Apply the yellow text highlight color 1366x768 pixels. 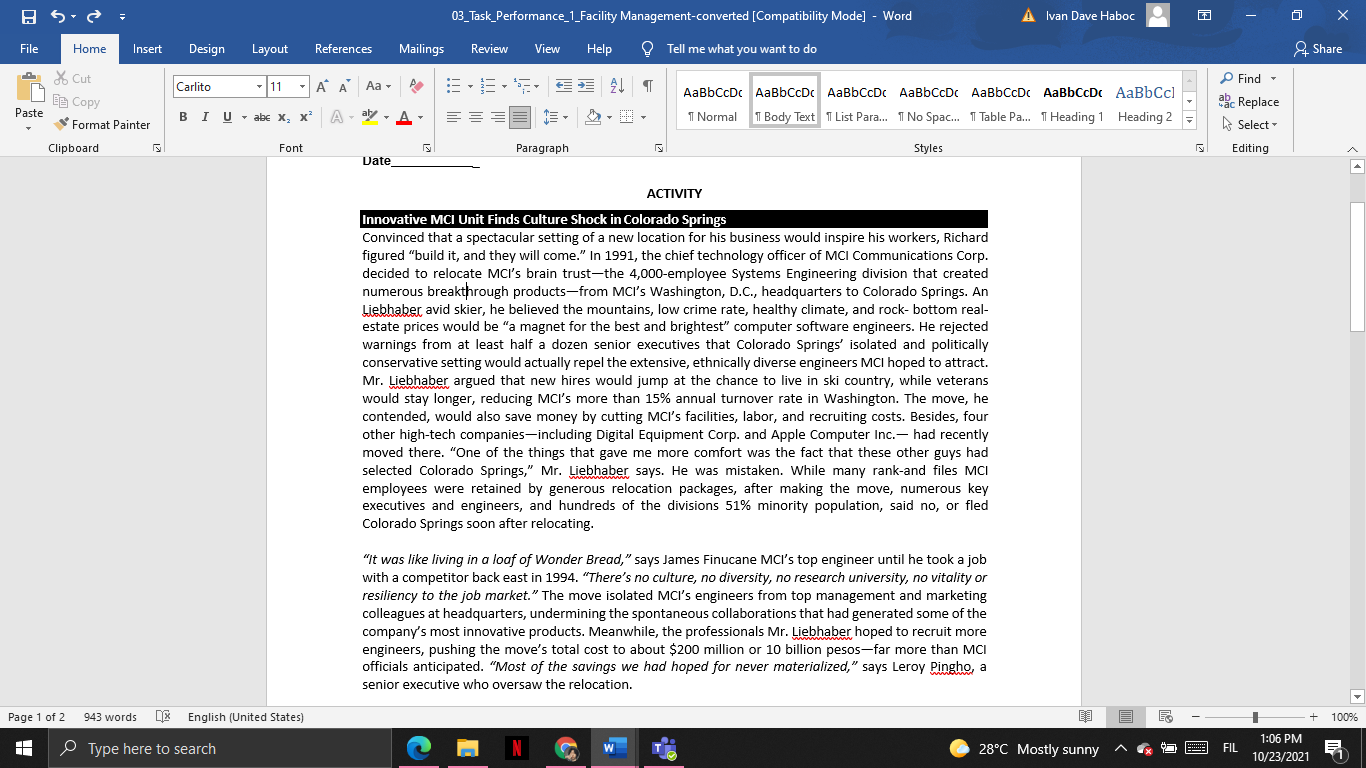pyautogui.click(x=369, y=117)
